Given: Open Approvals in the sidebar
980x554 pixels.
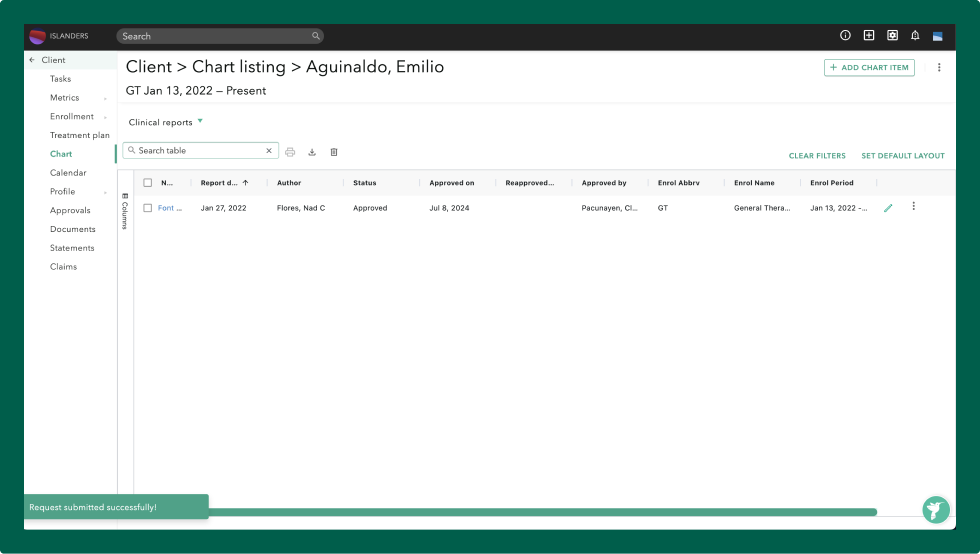Looking at the screenshot, I should [70, 210].
